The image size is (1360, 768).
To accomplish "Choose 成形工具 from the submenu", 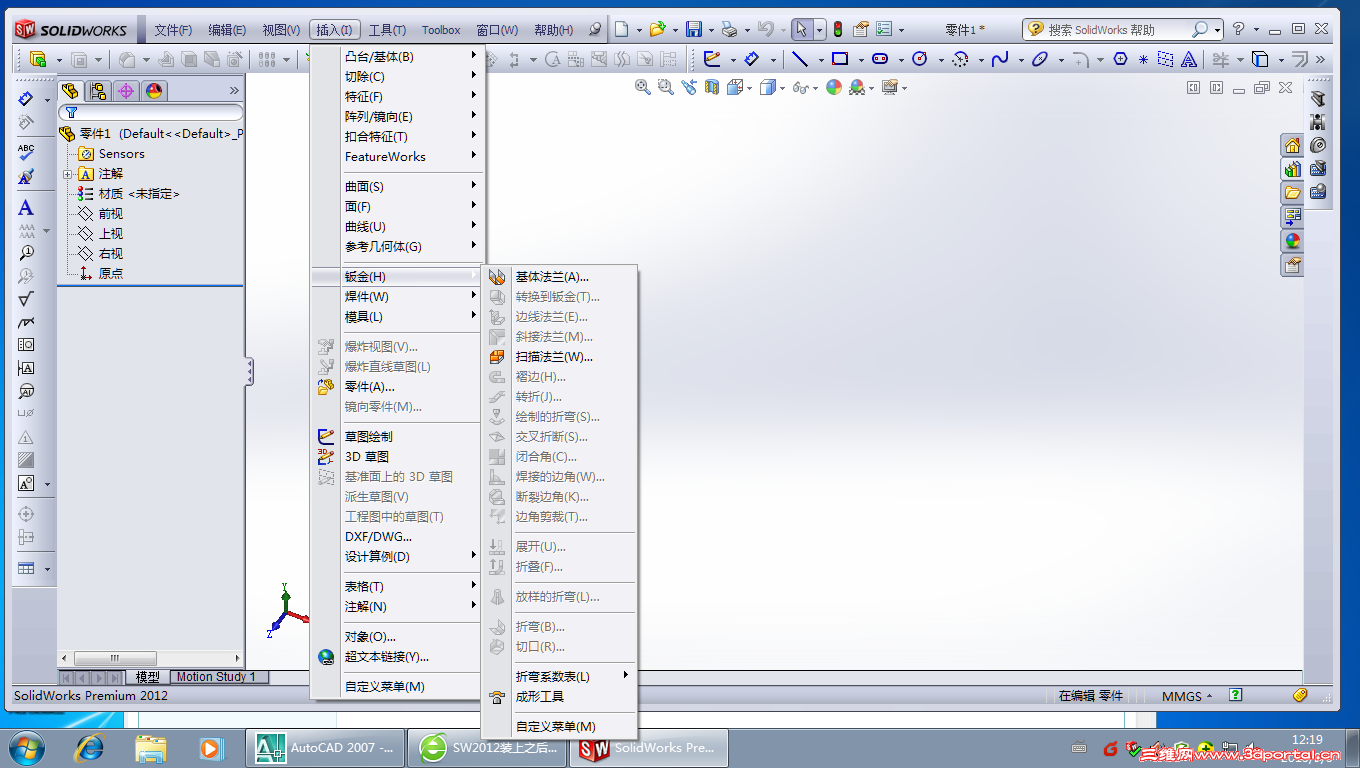I will (x=560, y=697).
